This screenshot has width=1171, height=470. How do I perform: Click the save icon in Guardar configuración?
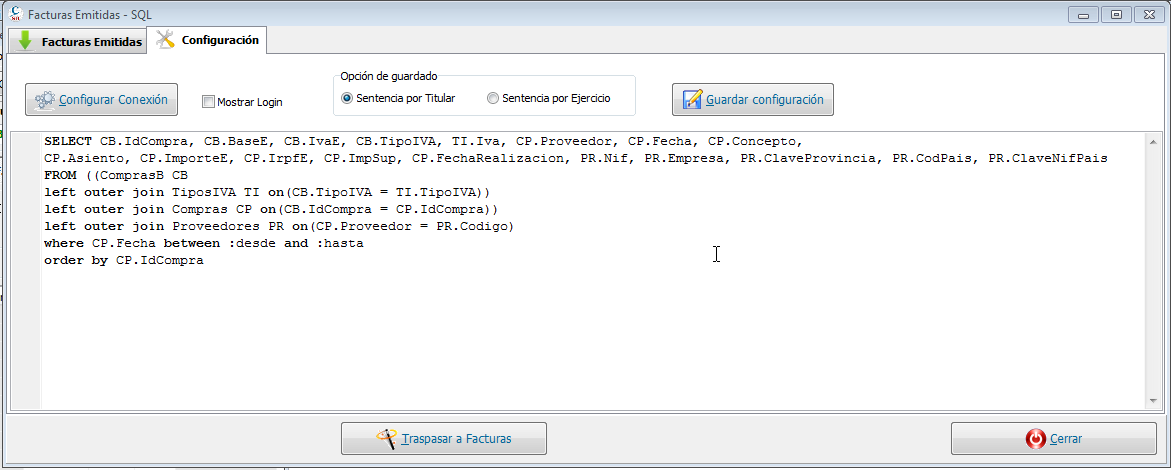click(693, 99)
